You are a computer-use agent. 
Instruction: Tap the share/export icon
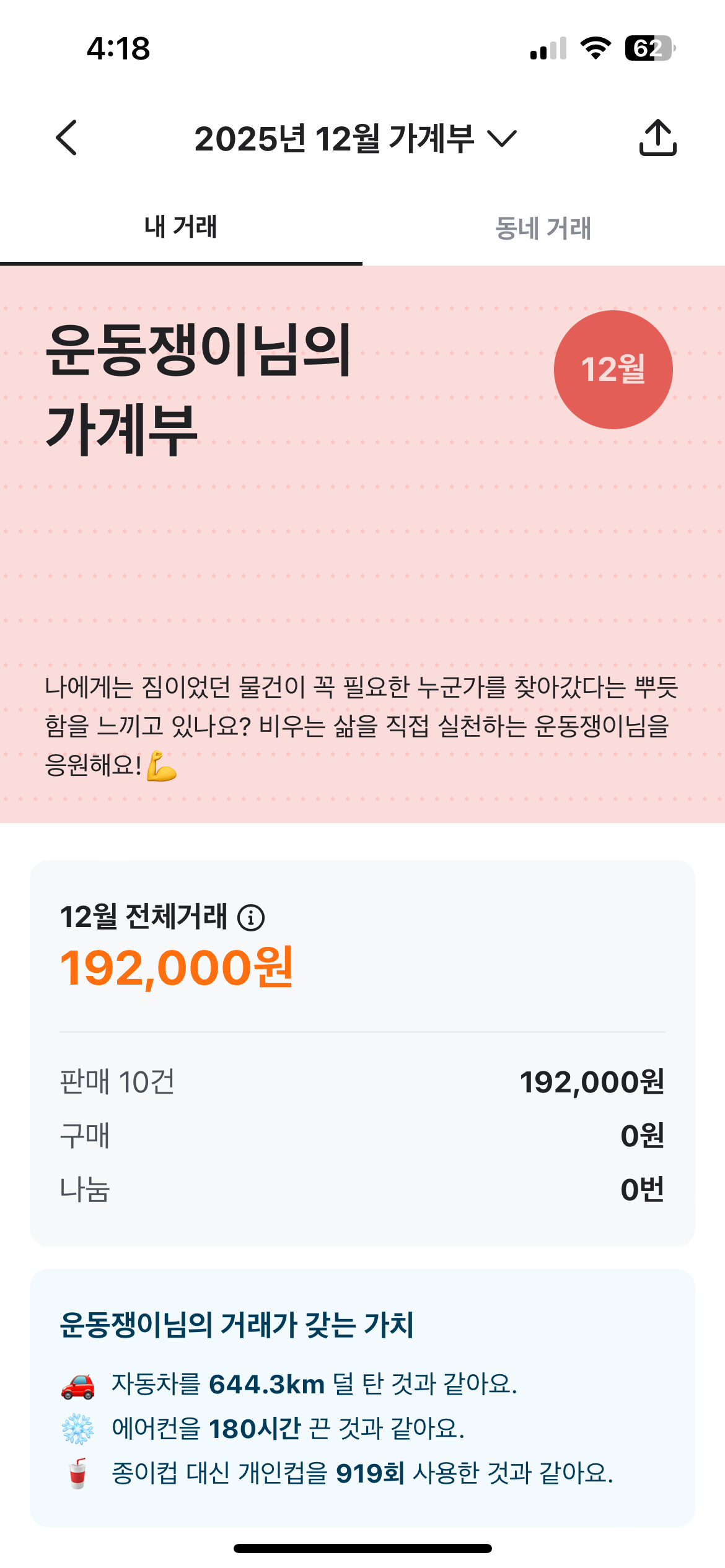(x=657, y=137)
